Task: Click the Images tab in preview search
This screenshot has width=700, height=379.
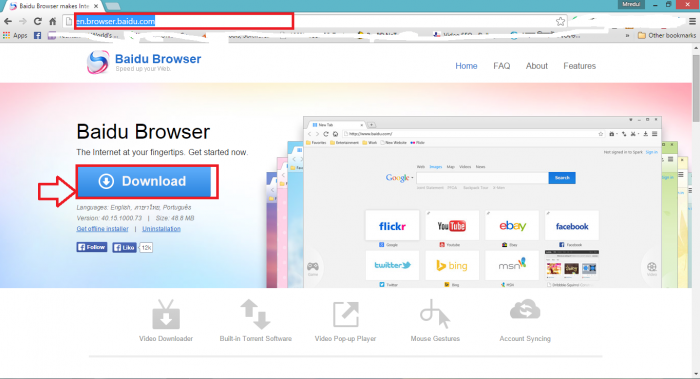Action: coord(435,167)
